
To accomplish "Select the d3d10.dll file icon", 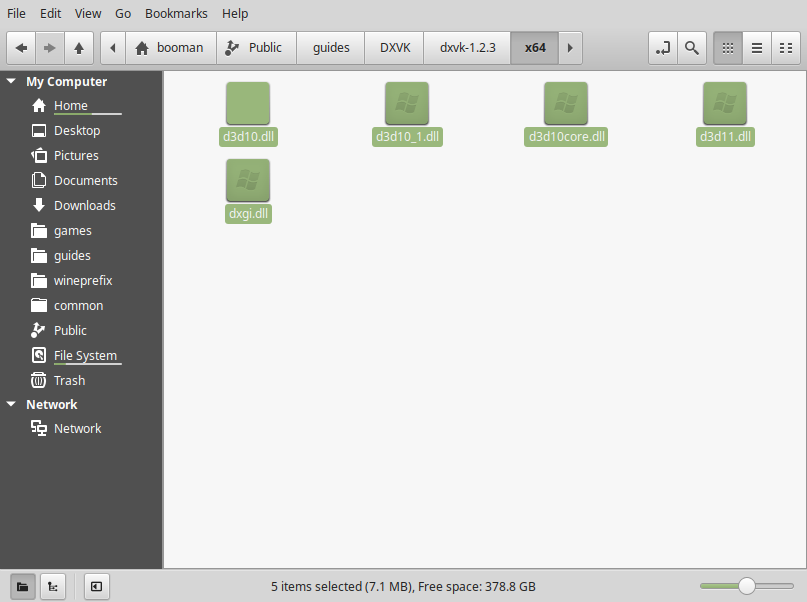I will [x=248, y=103].
